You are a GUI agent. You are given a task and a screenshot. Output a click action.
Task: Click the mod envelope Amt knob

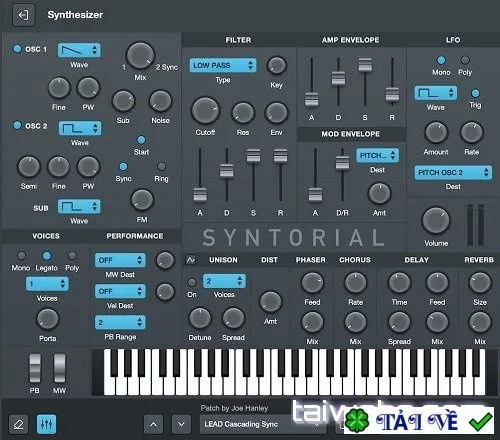[379, 194]
